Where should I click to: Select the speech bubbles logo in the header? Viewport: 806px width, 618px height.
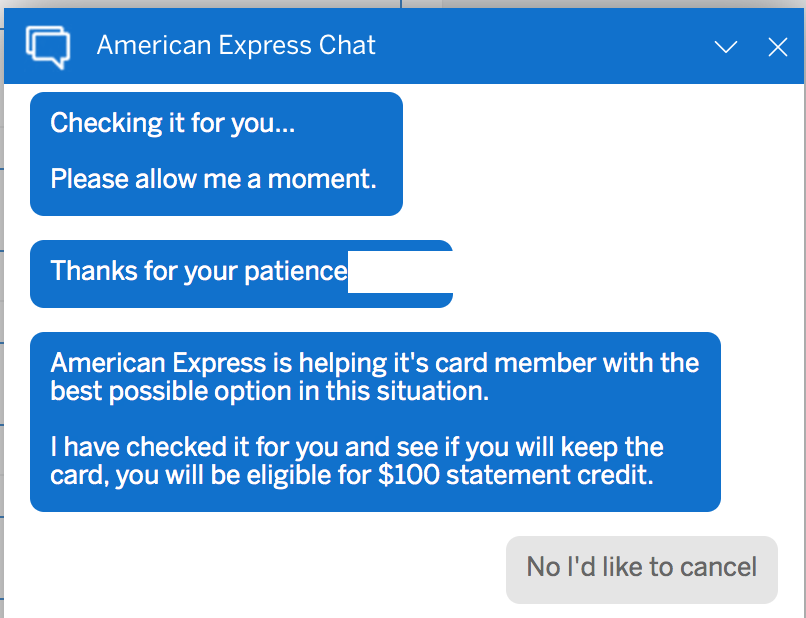point(48,45)
